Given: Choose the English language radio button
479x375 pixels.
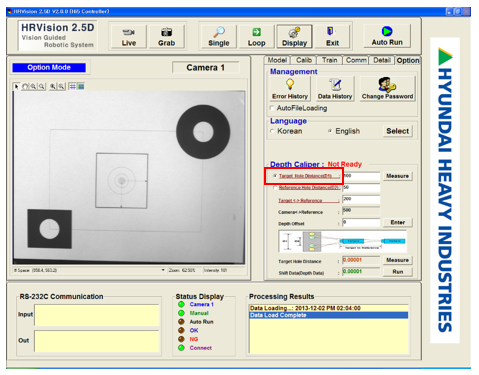Looking at the screenshot, I should (330, 131).
